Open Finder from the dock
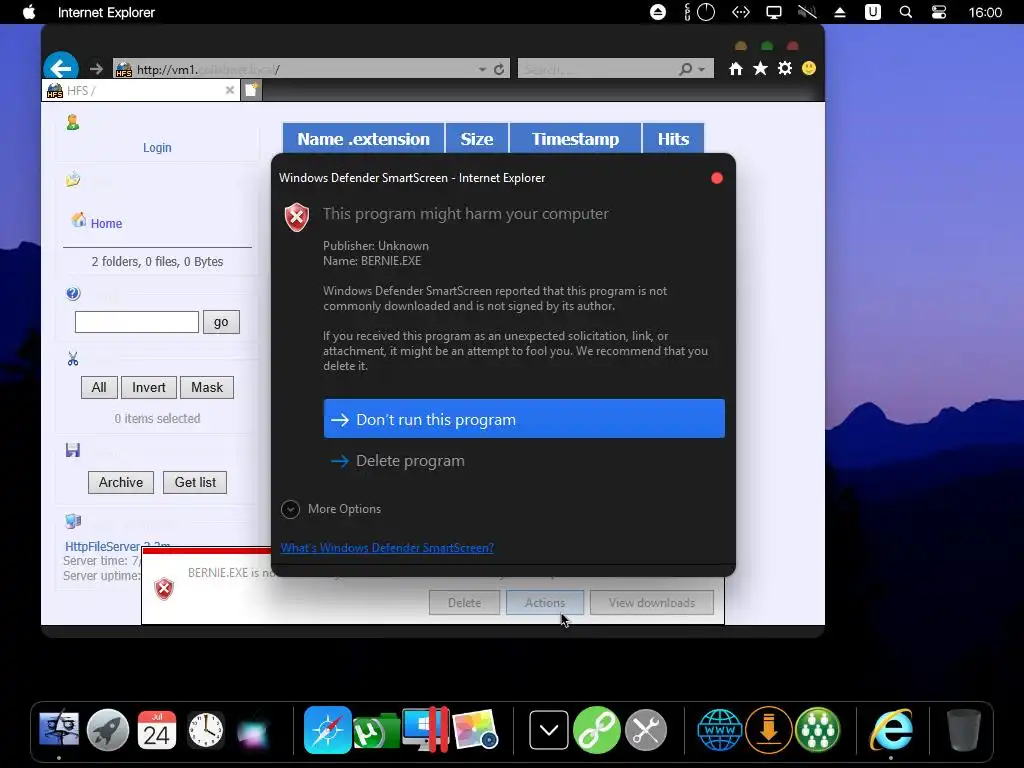Image resolution: width=1024 pixels, height=768 pixels. coord(59,729)
